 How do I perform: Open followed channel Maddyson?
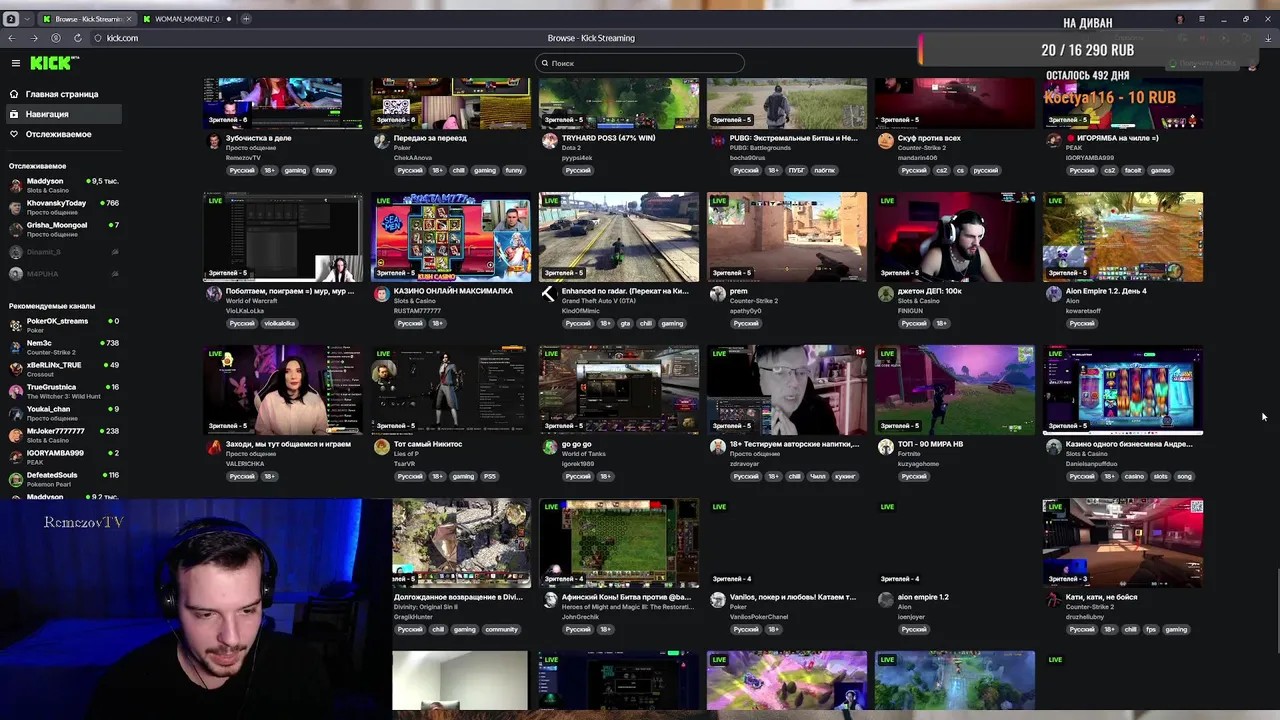(64, 185)
